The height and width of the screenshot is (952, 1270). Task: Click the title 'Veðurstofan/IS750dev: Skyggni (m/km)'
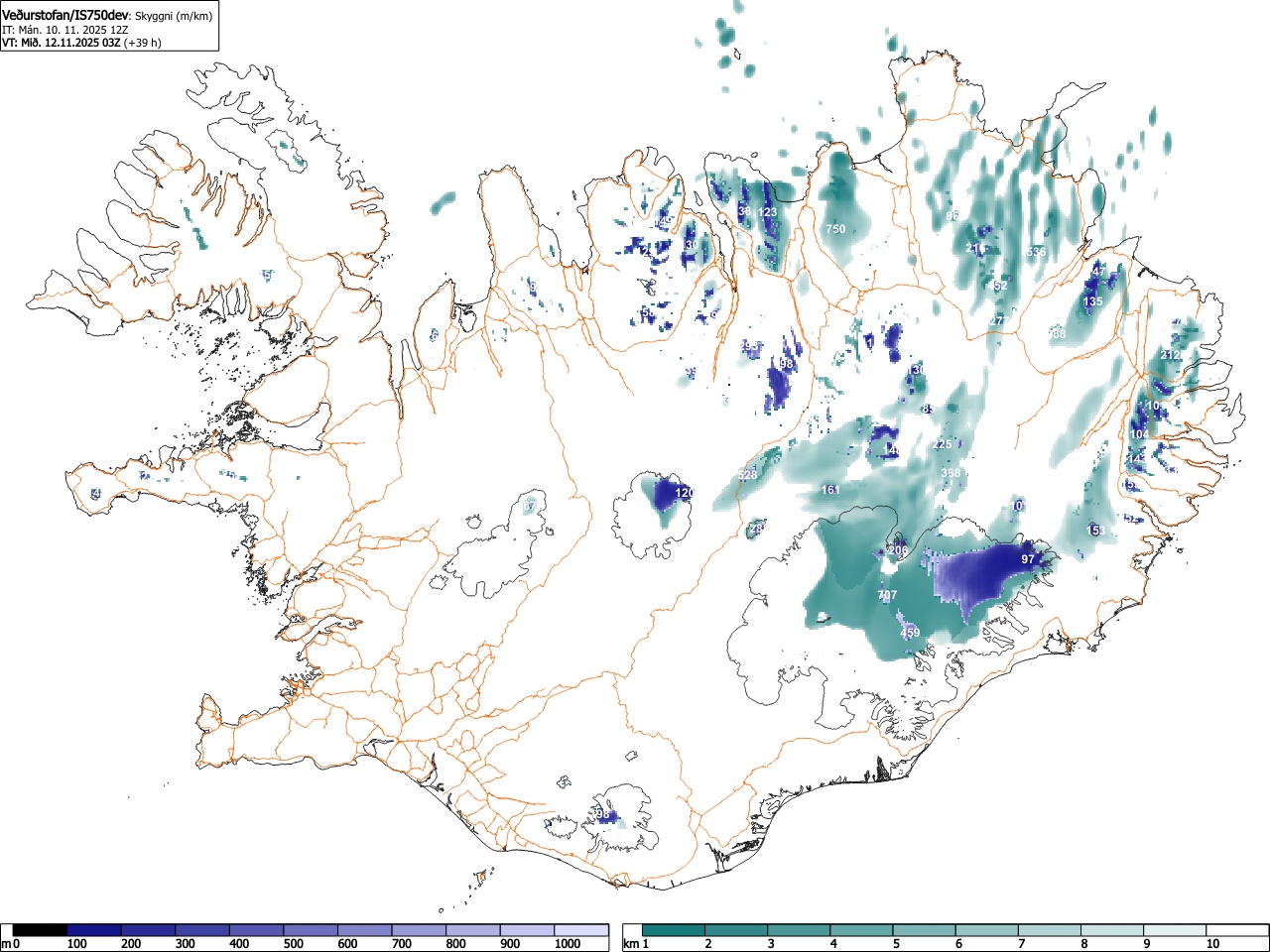(x=106, y=15)
